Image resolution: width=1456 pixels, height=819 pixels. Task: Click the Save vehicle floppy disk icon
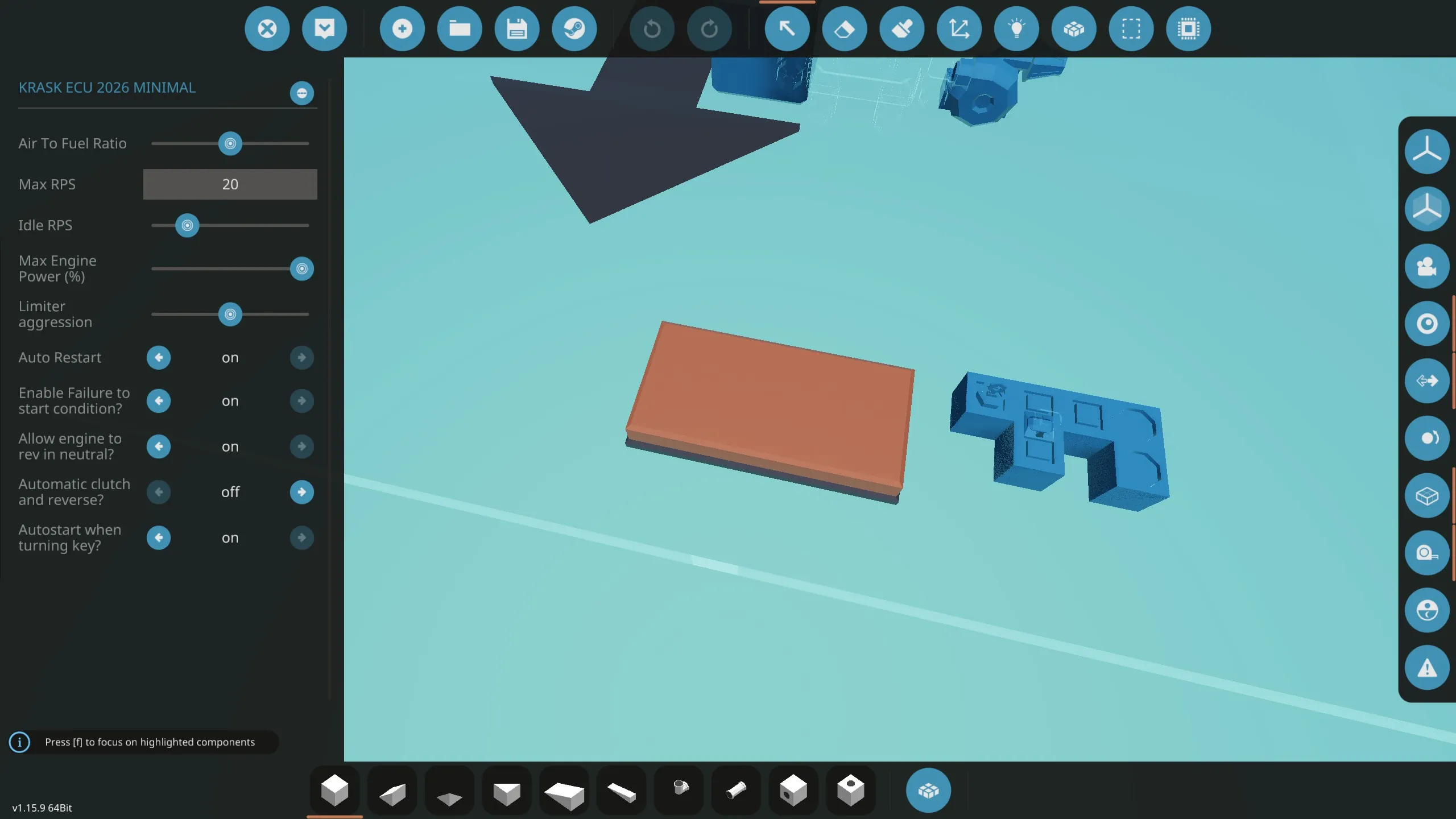coord(516,28)
